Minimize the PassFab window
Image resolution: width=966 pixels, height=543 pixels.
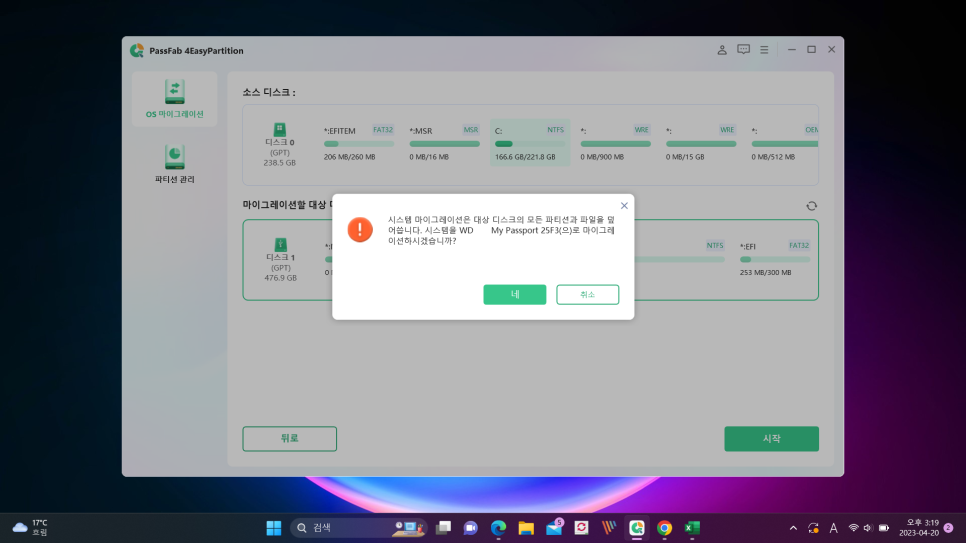(792, 50)
